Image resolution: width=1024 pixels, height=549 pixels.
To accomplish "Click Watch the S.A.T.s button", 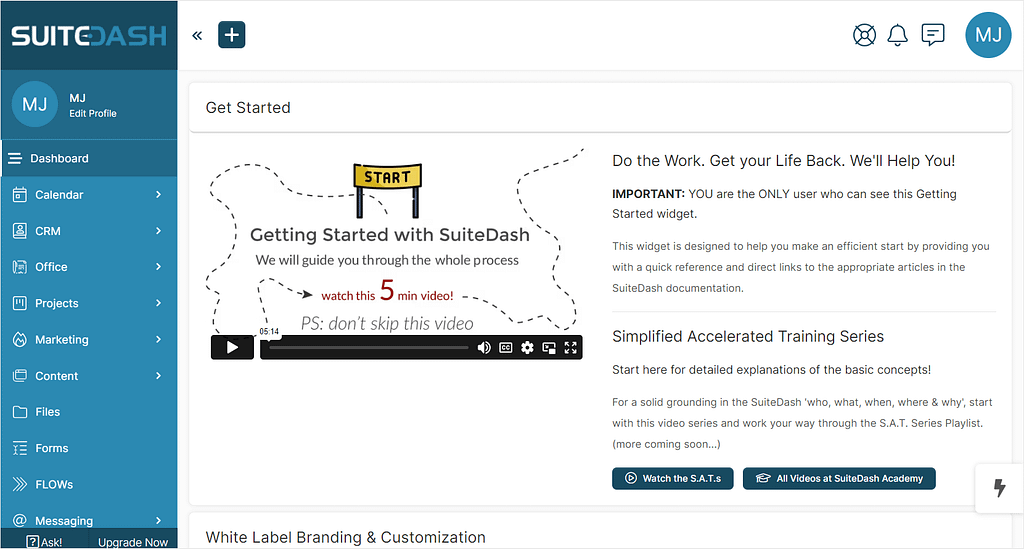I will coord(673,478).
